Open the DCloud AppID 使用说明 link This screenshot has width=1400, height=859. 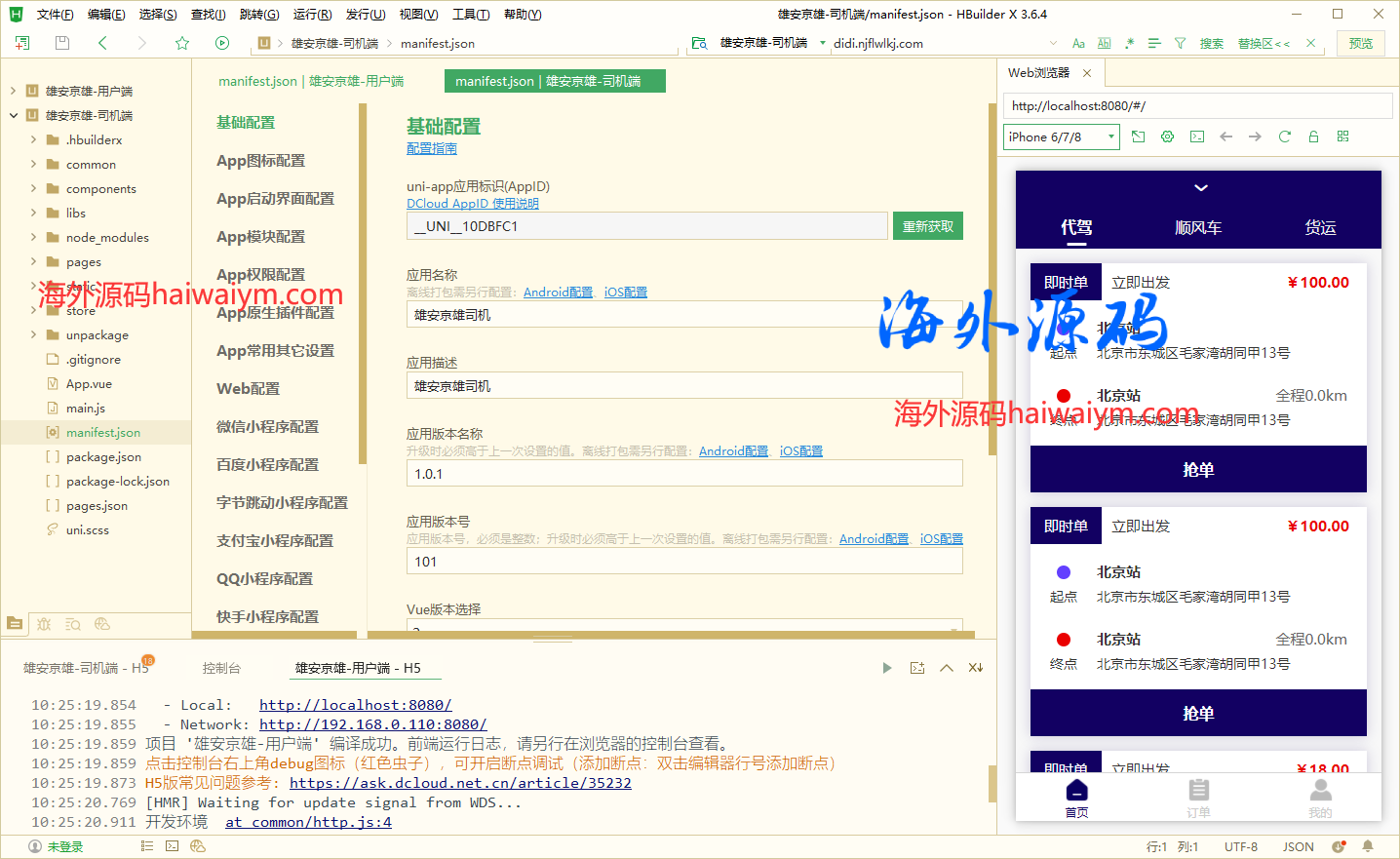pyautogui.click(x=472, y=204)
